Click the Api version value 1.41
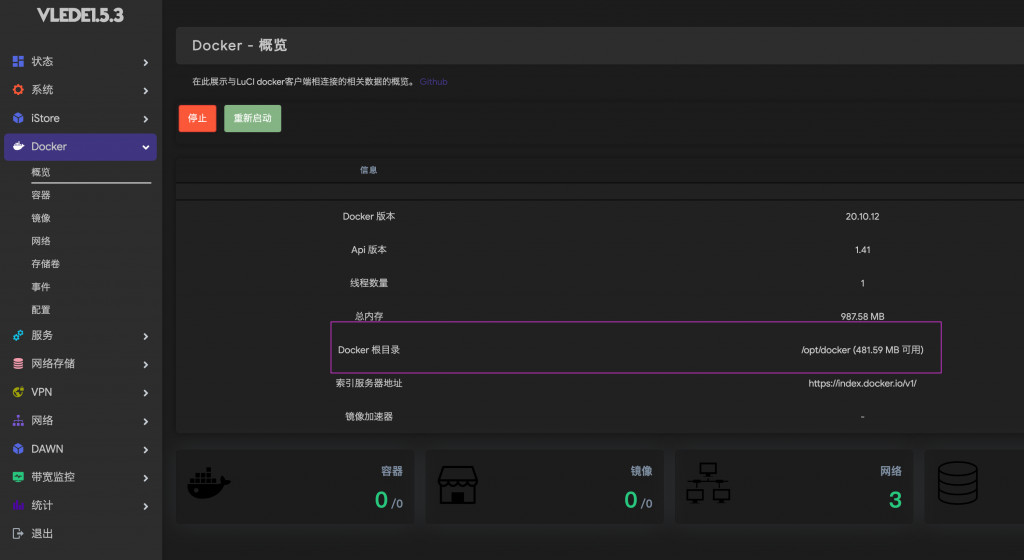The image size is (1024, 560). tap(862, 249)
